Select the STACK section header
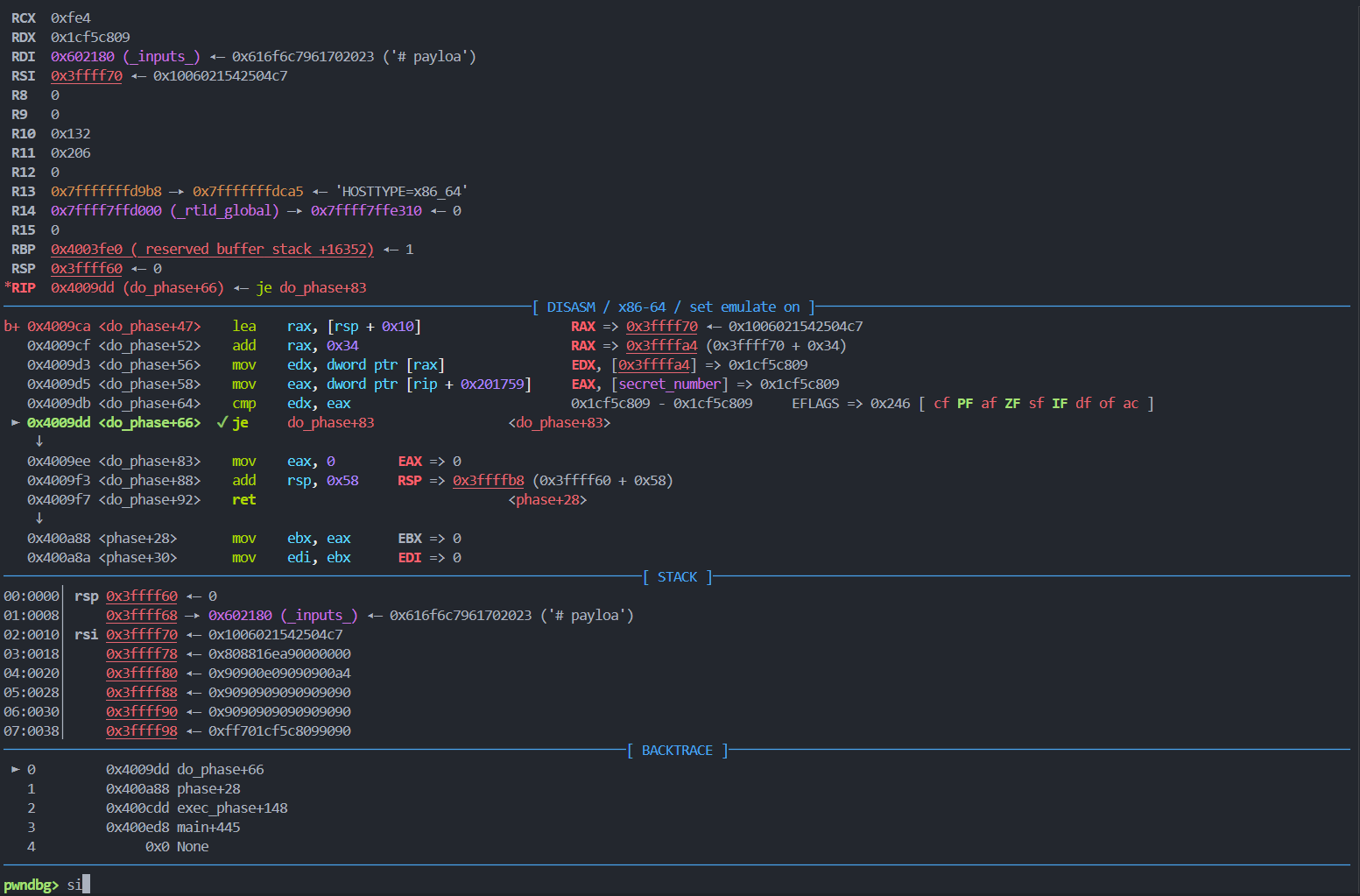The height and width of the screenshot is (896, 1360). (x=677, y=577)
